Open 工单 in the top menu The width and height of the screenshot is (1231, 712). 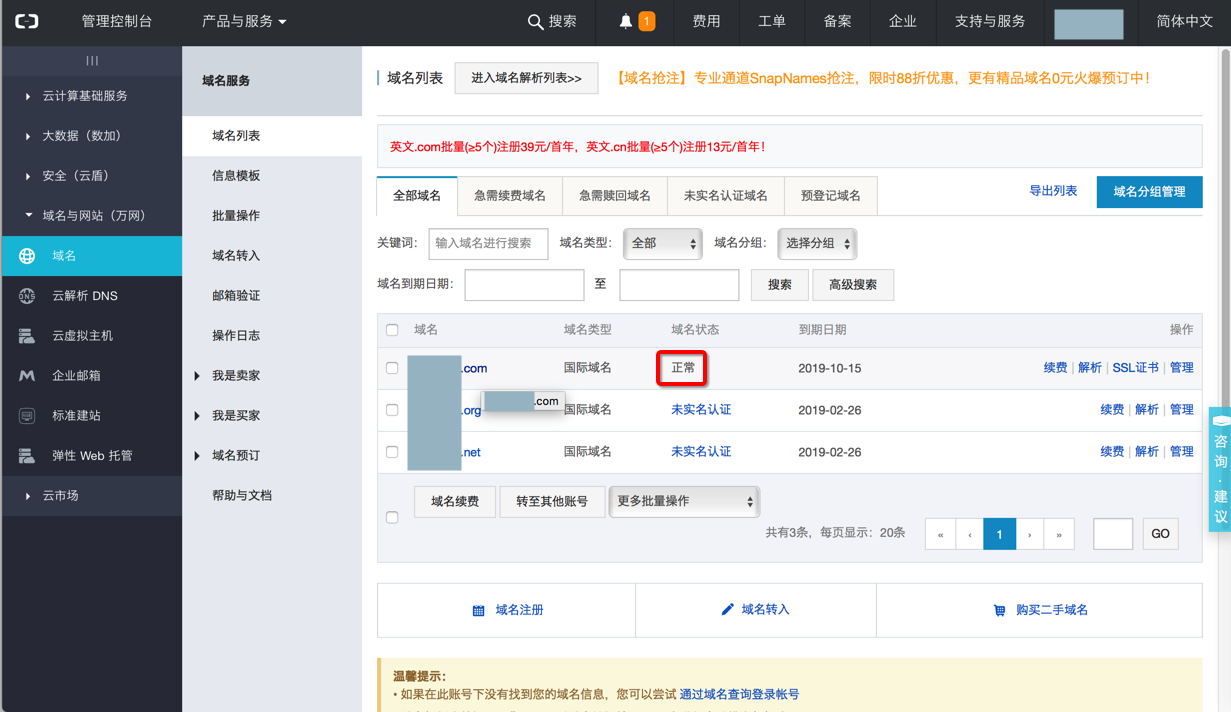click(772, 22)
